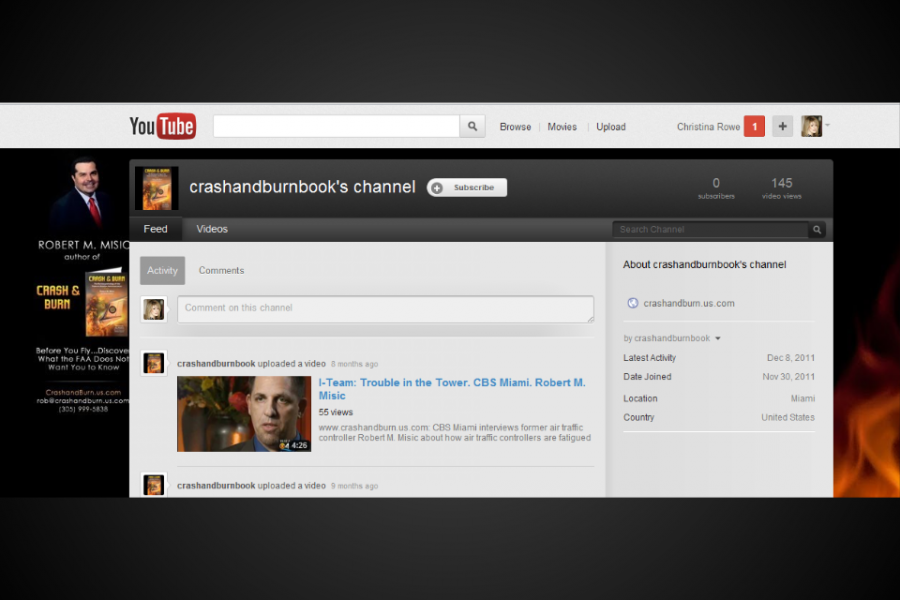Play the 4:26 video thumbnail
The height and width of the screenshot is (600, 900).
point(244,414)
